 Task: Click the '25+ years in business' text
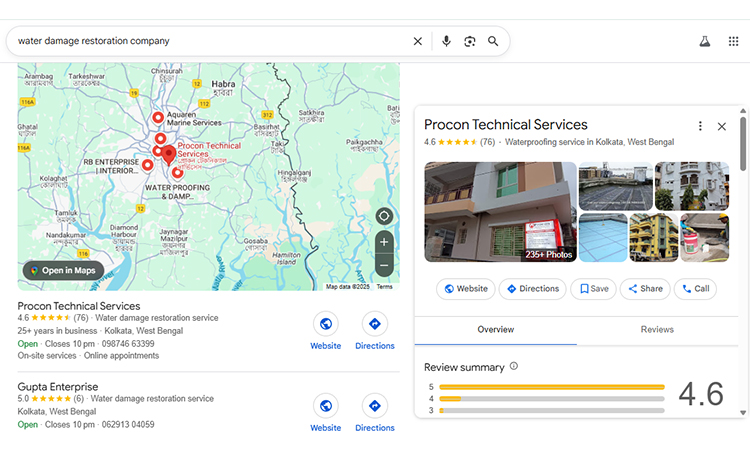(57, 331)
